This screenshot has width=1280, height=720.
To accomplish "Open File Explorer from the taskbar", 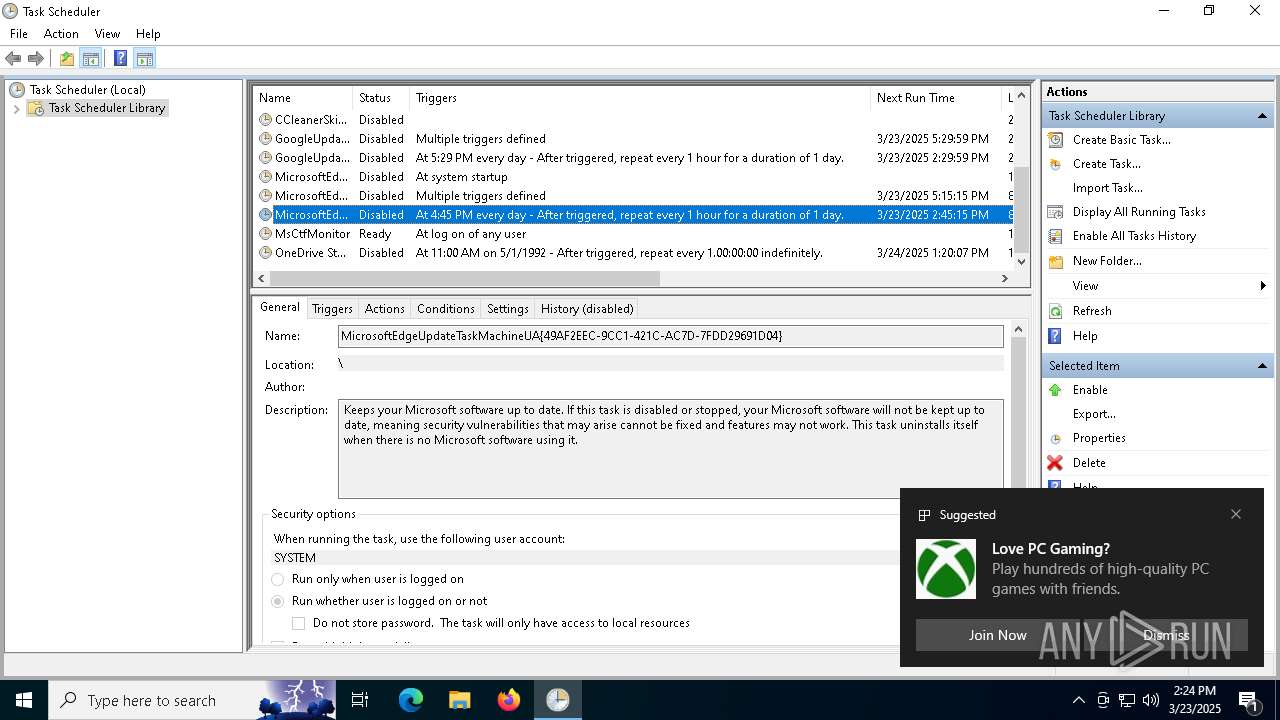I will [459, 700].
